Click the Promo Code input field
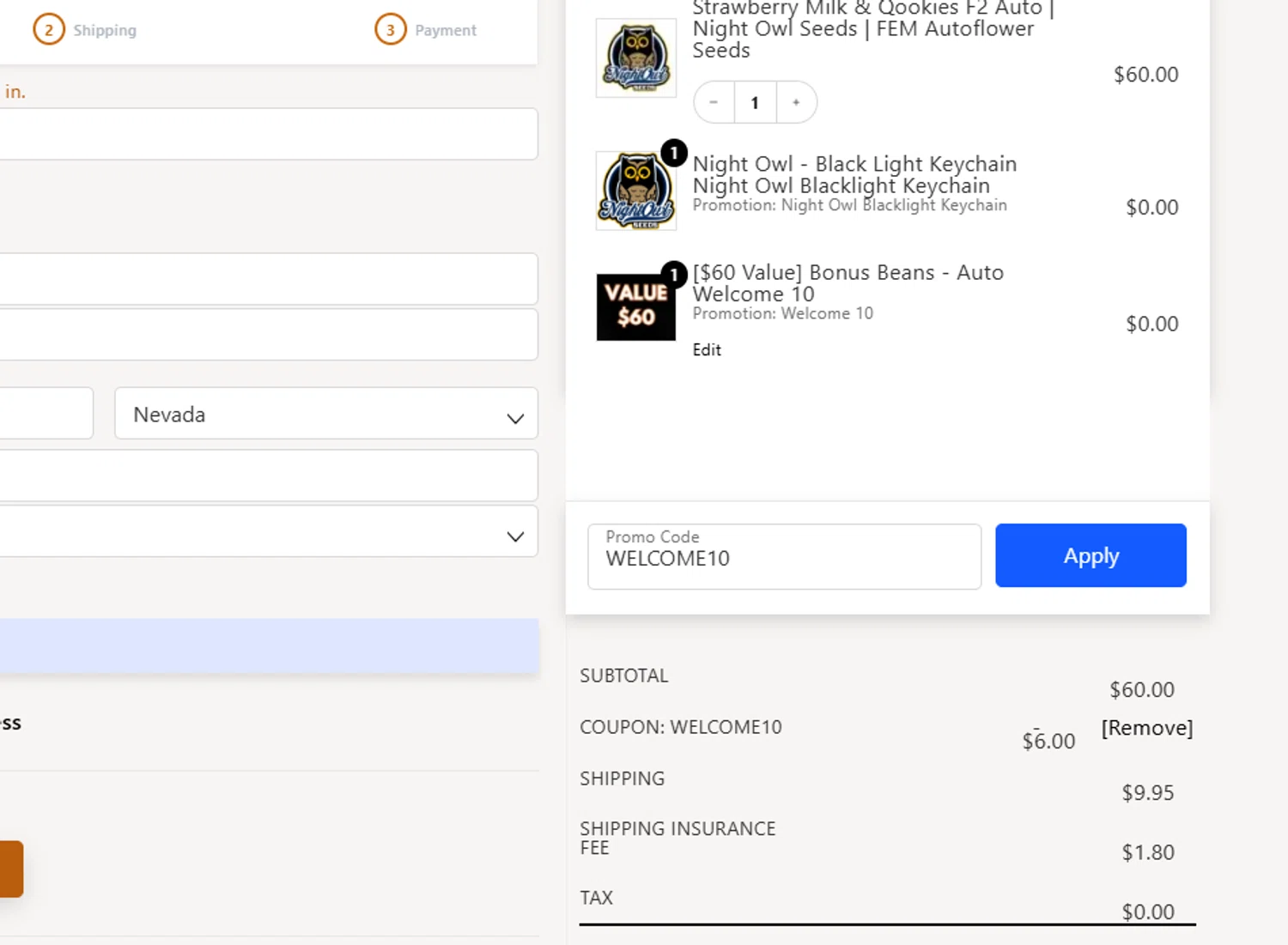The height and width of the screenshot is (945, 1288). pos(785,556)
